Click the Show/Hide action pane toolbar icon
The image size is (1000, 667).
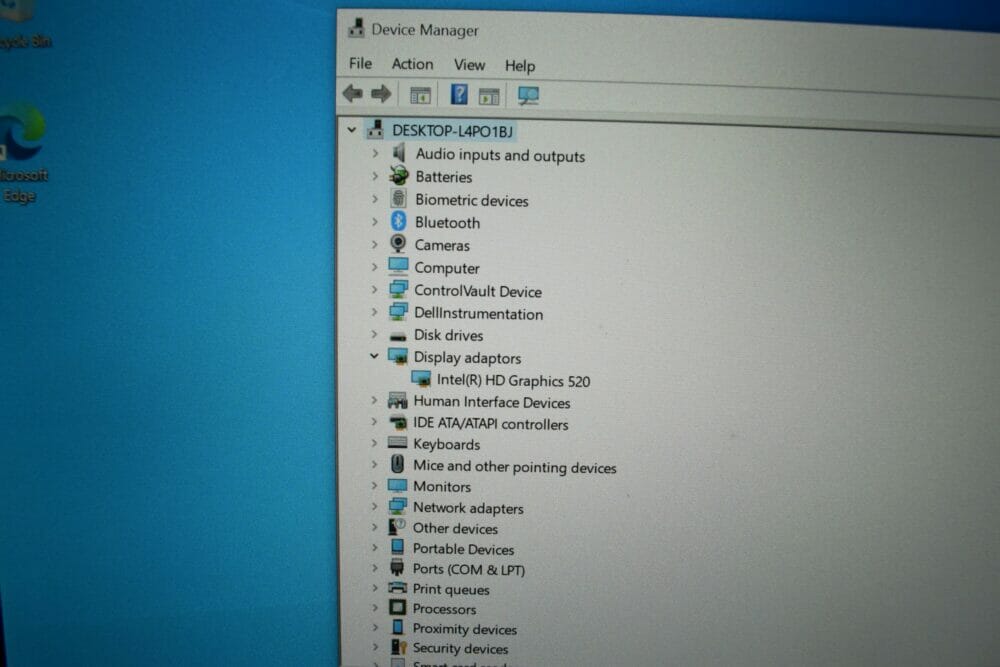pos(489,96)
